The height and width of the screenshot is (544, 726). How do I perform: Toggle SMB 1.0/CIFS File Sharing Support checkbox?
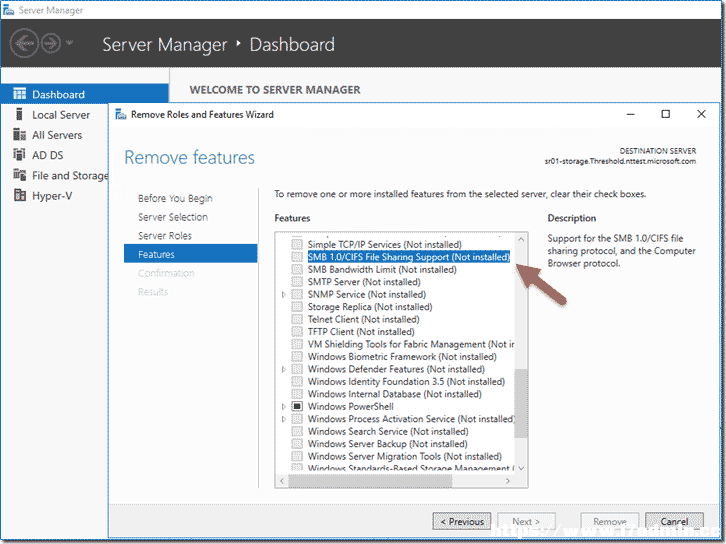click(297, 256)
